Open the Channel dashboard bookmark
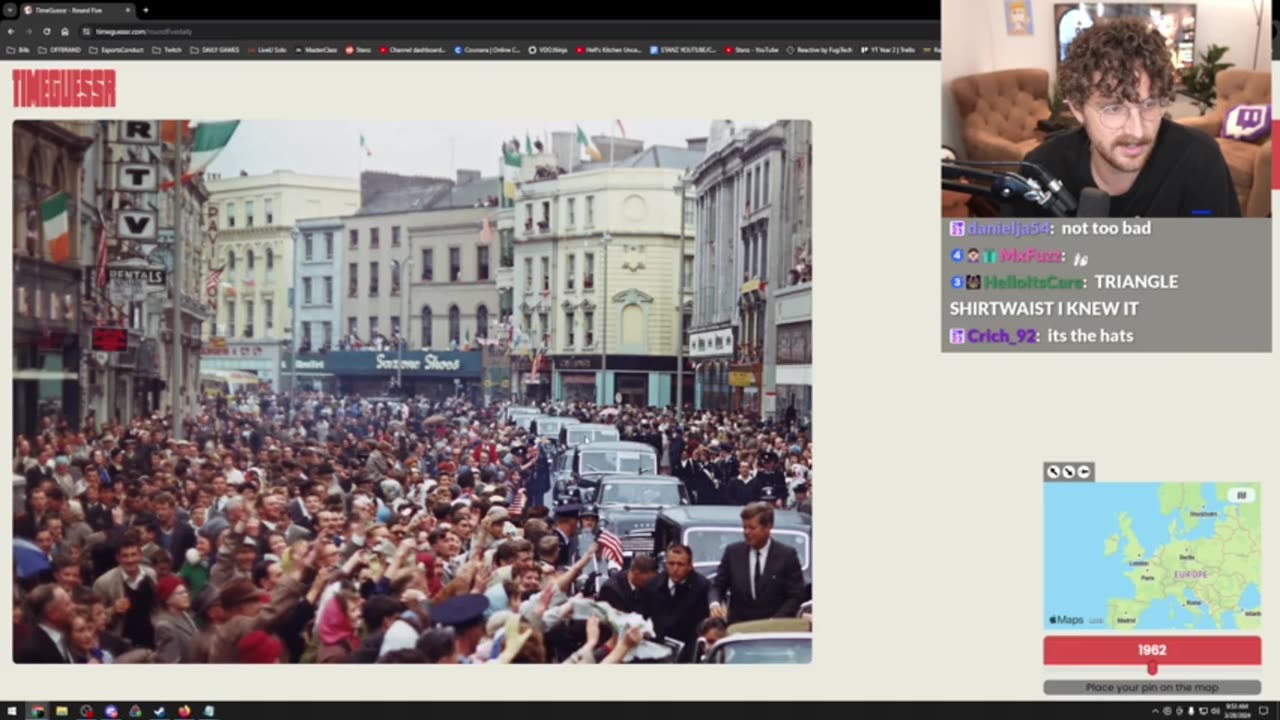1280x720 pixels. 412,49
